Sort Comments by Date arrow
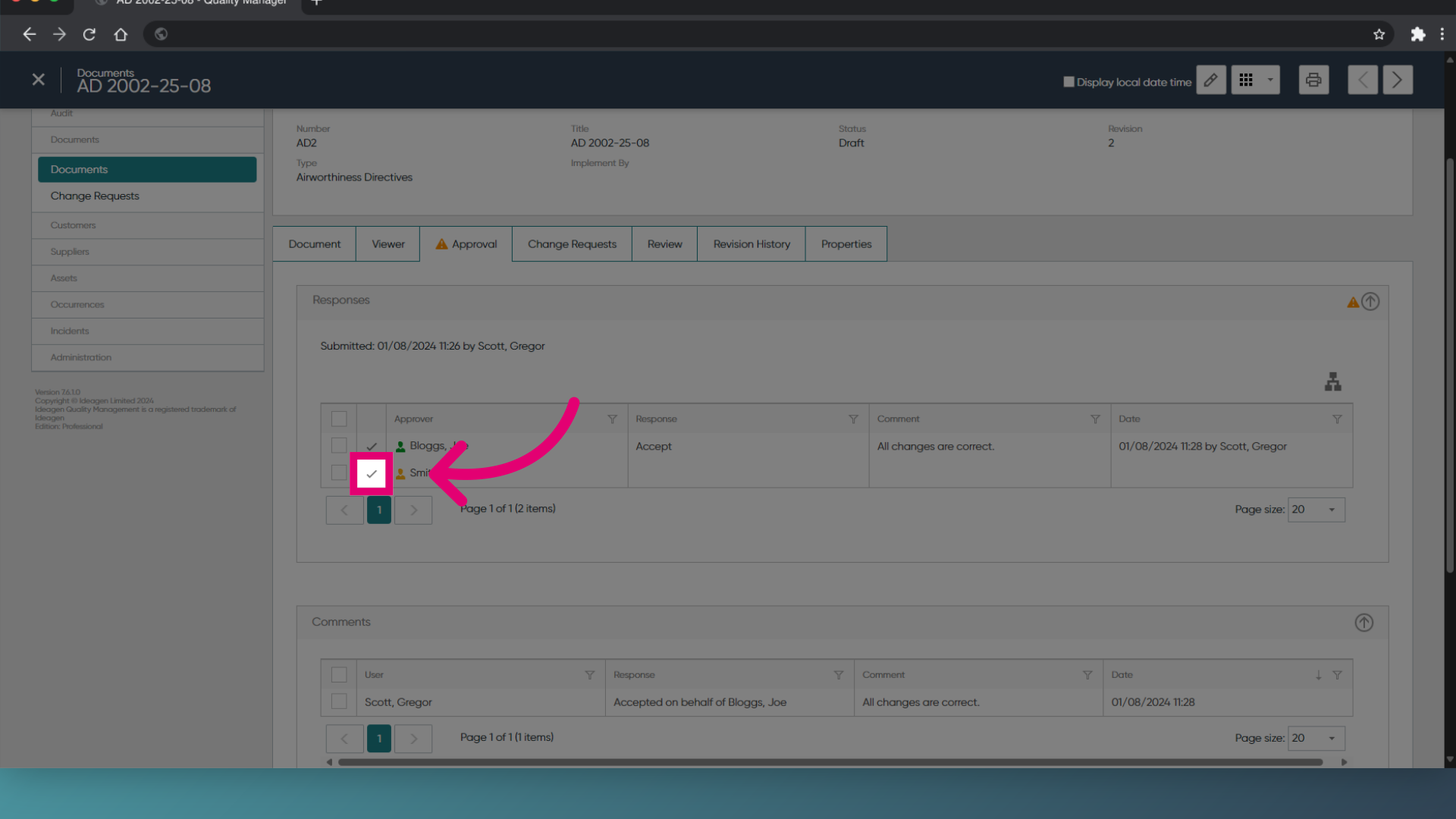Screen dimensions: 1456x819 pos(1318,675)
